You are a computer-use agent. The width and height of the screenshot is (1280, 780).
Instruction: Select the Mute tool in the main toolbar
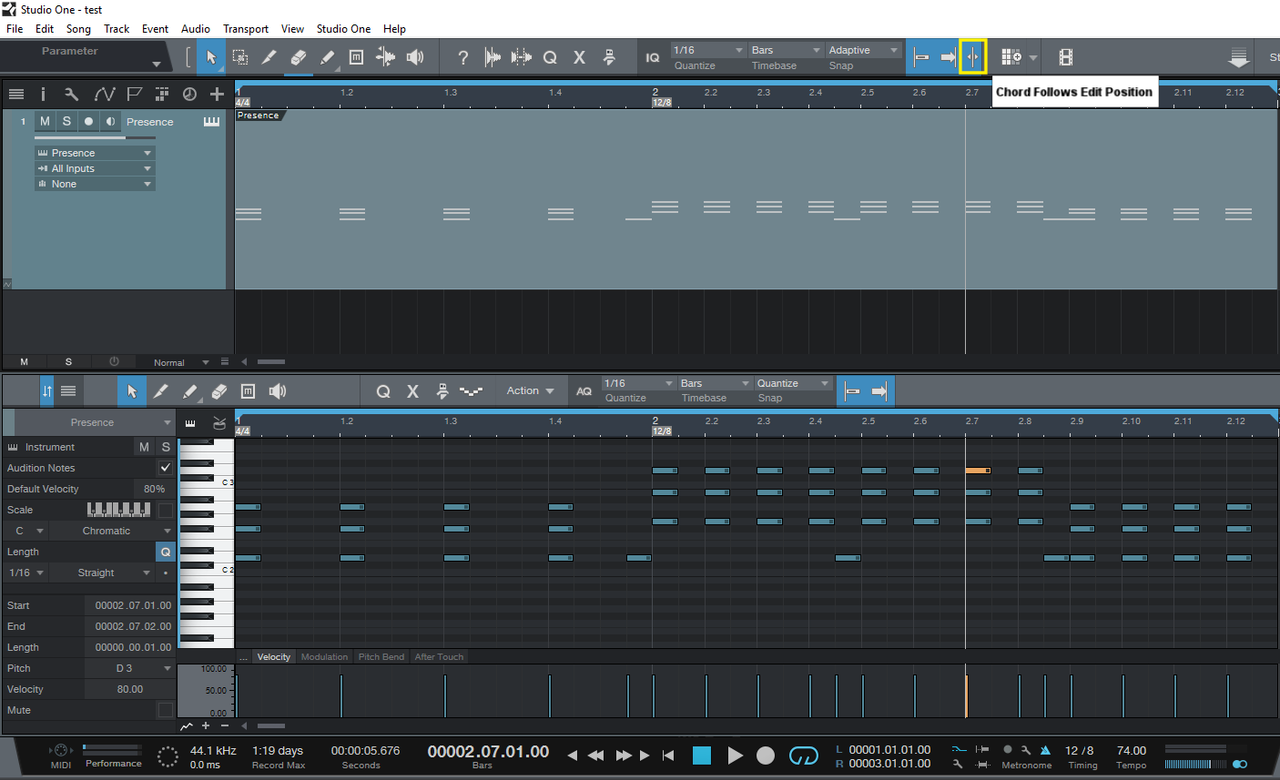coord(356,58)
